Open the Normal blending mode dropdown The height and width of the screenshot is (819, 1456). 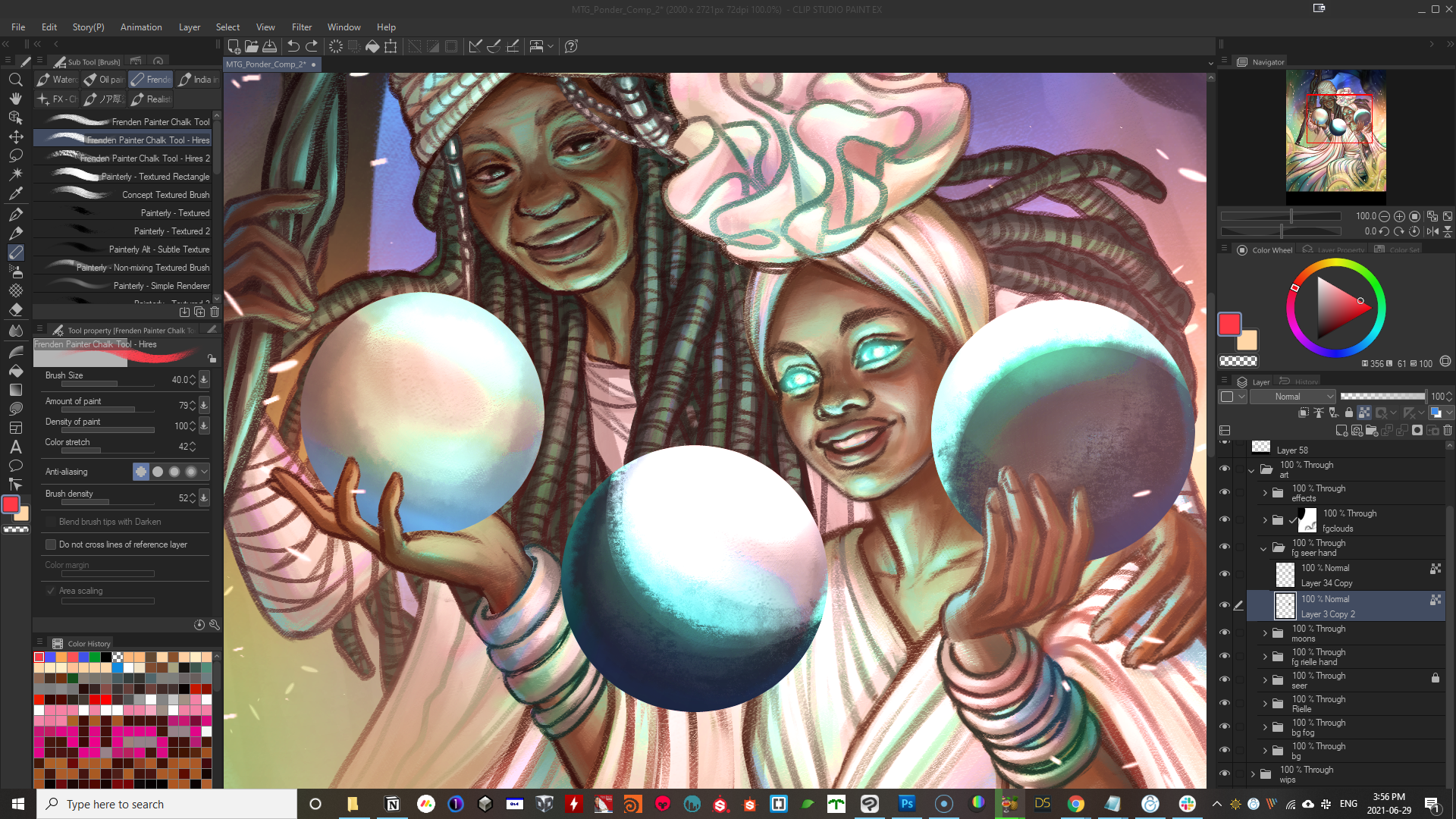pyautogui.click(x=1292, y=397)
